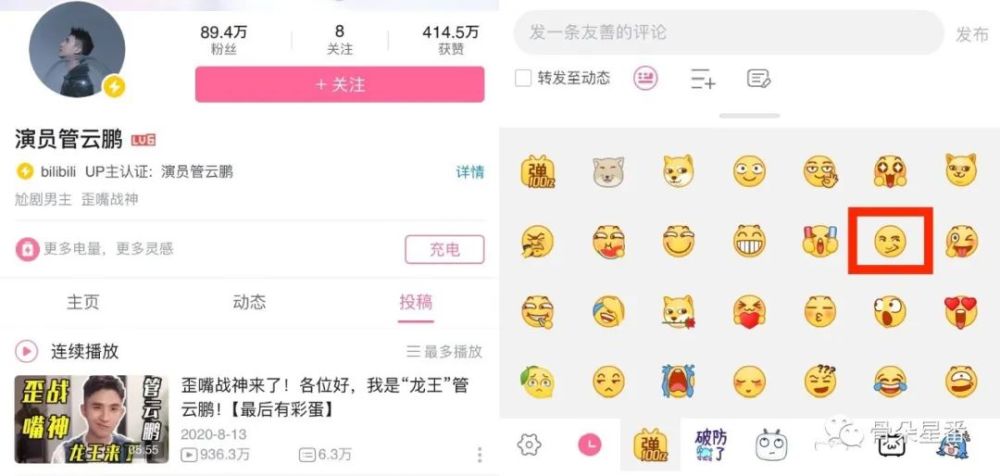Open the emoji panel settings gear
This screenshot has height=476, width=1000.
[529, 443]
